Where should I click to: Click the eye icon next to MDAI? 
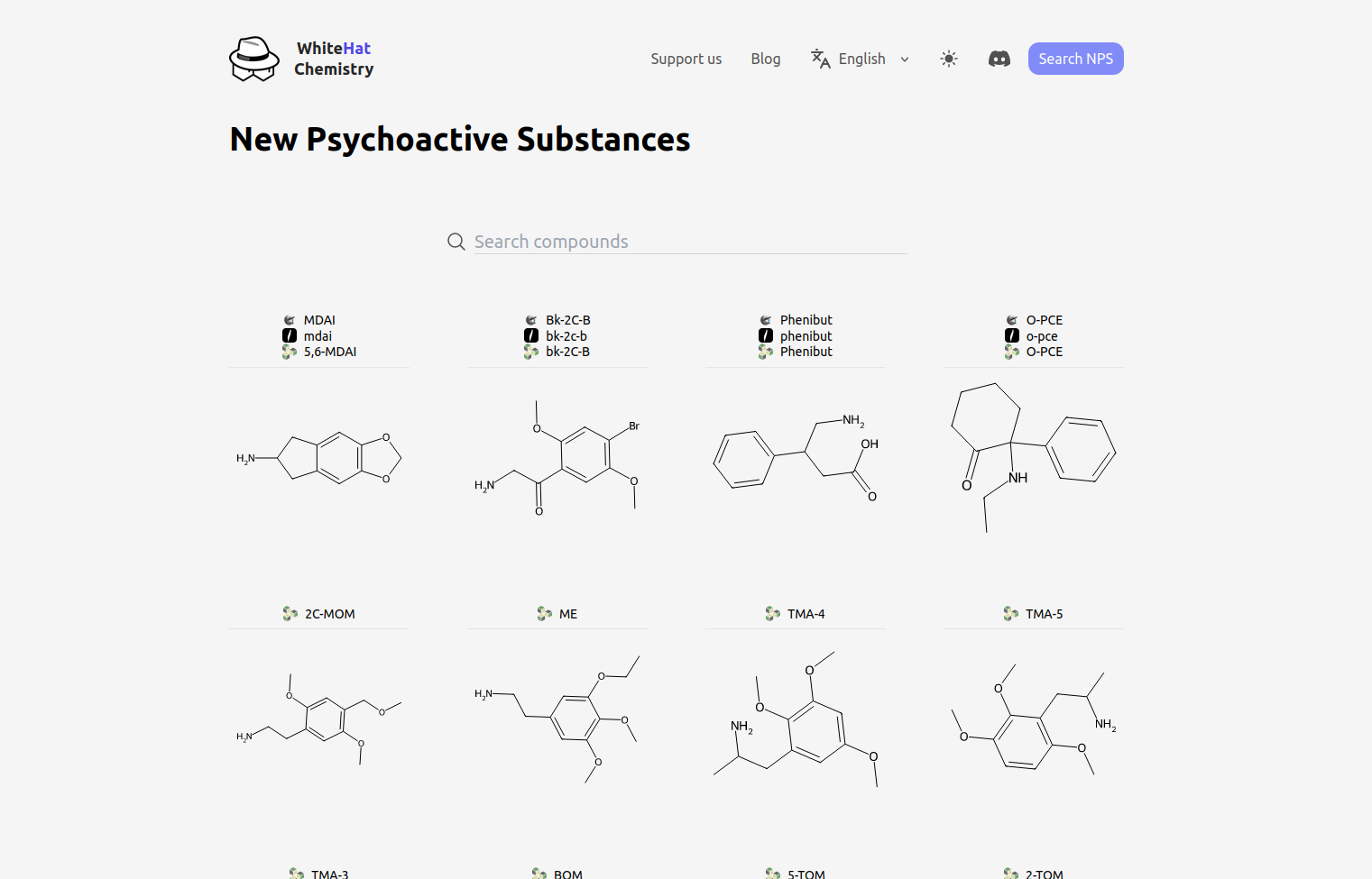(290, 319)
